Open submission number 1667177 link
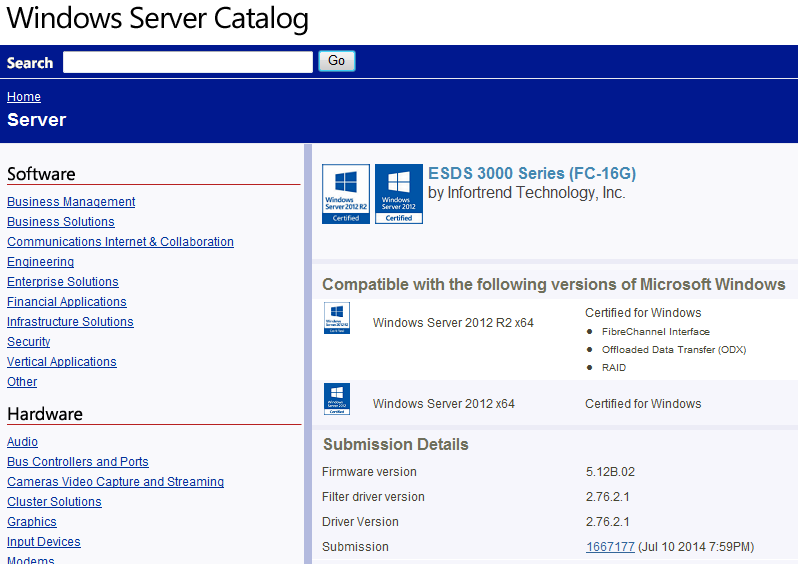Screen dimensions: 798x564 (x=610, y=547)
